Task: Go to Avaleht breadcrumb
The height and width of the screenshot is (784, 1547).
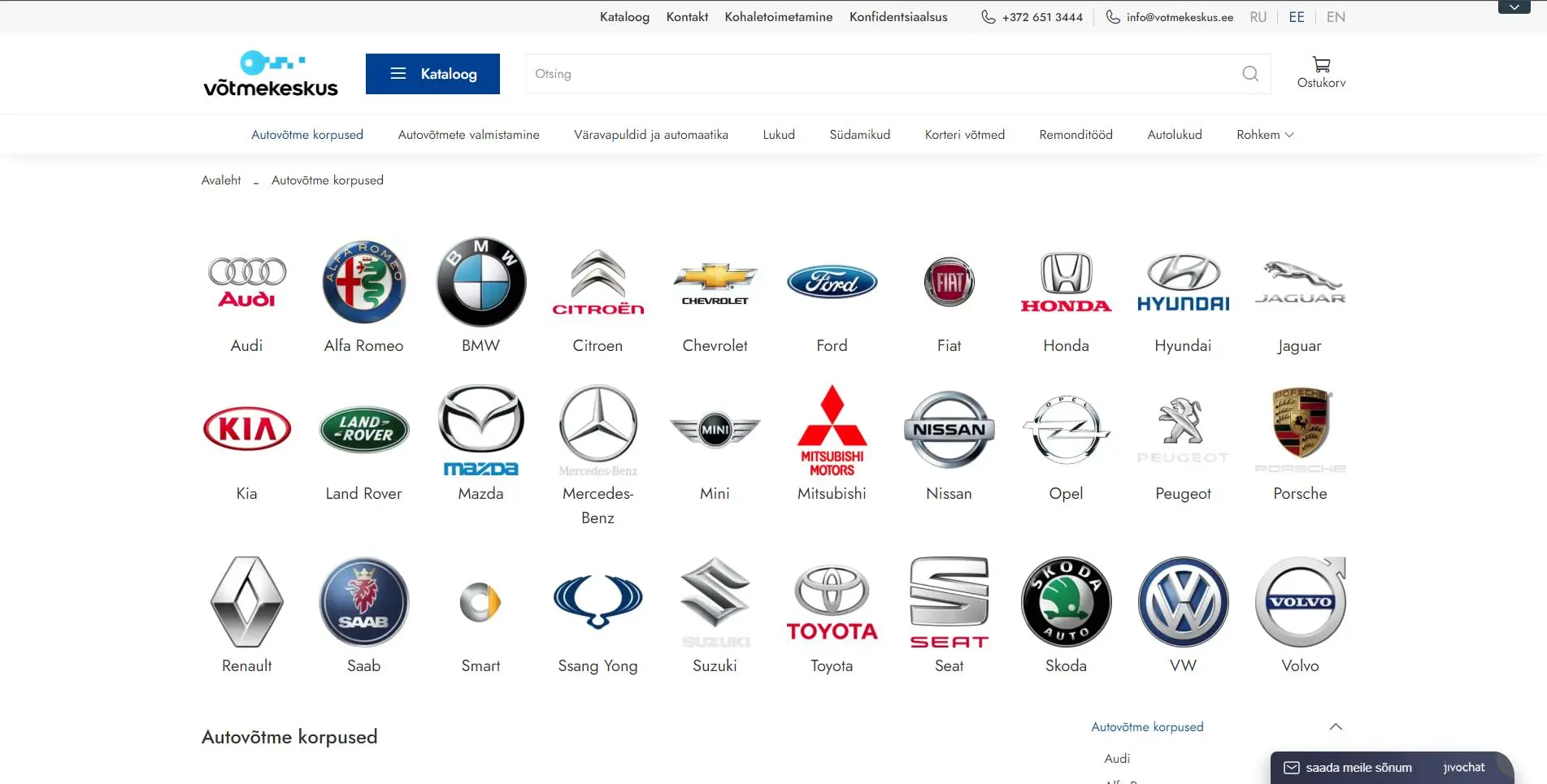Action: (221, 180)
